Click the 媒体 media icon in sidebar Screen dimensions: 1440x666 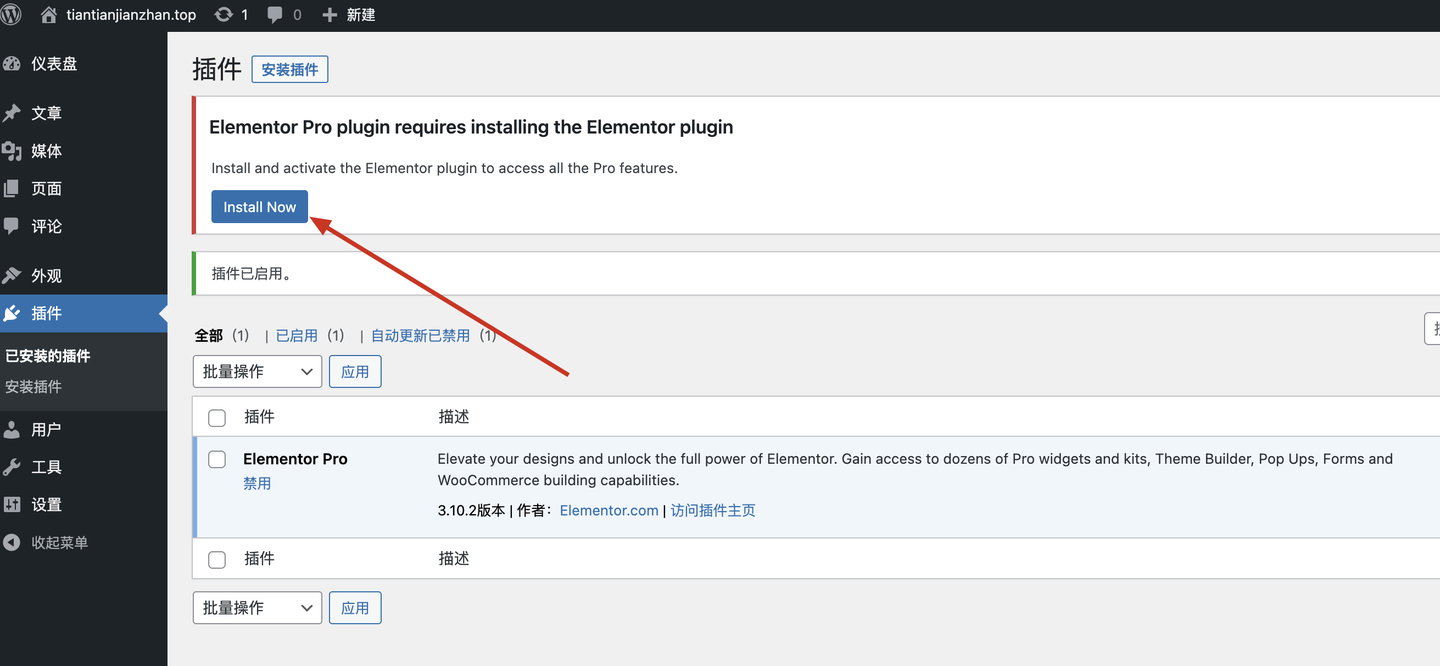coord(12,151)
